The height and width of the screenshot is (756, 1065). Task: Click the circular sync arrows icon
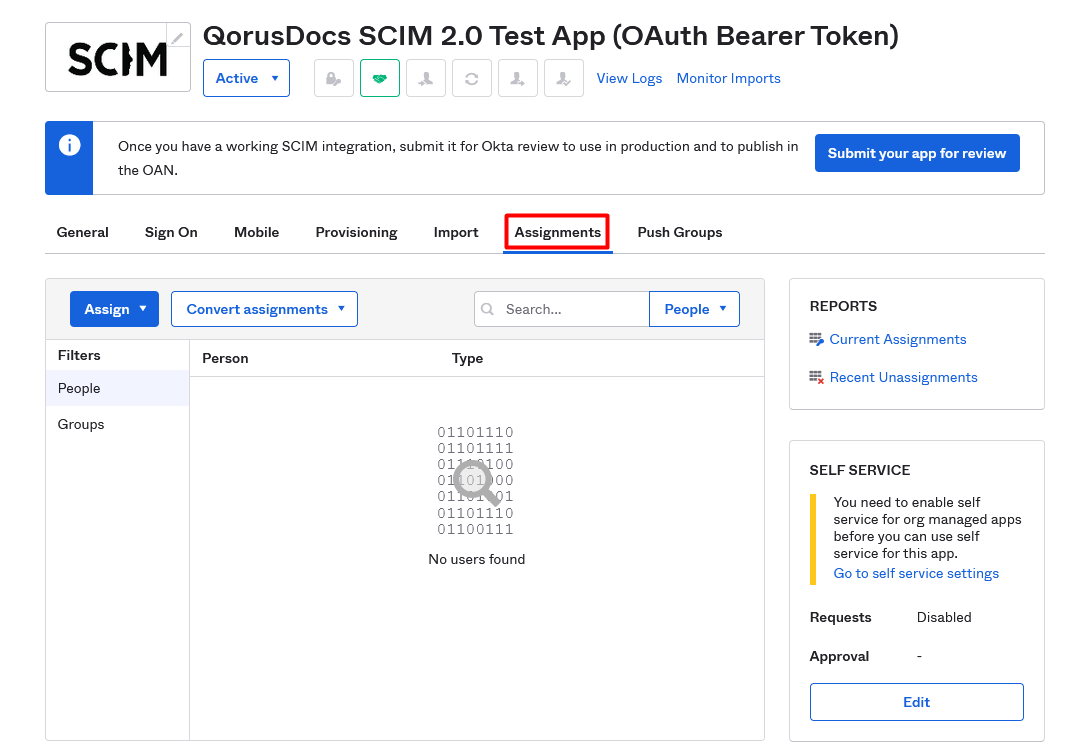472,78
